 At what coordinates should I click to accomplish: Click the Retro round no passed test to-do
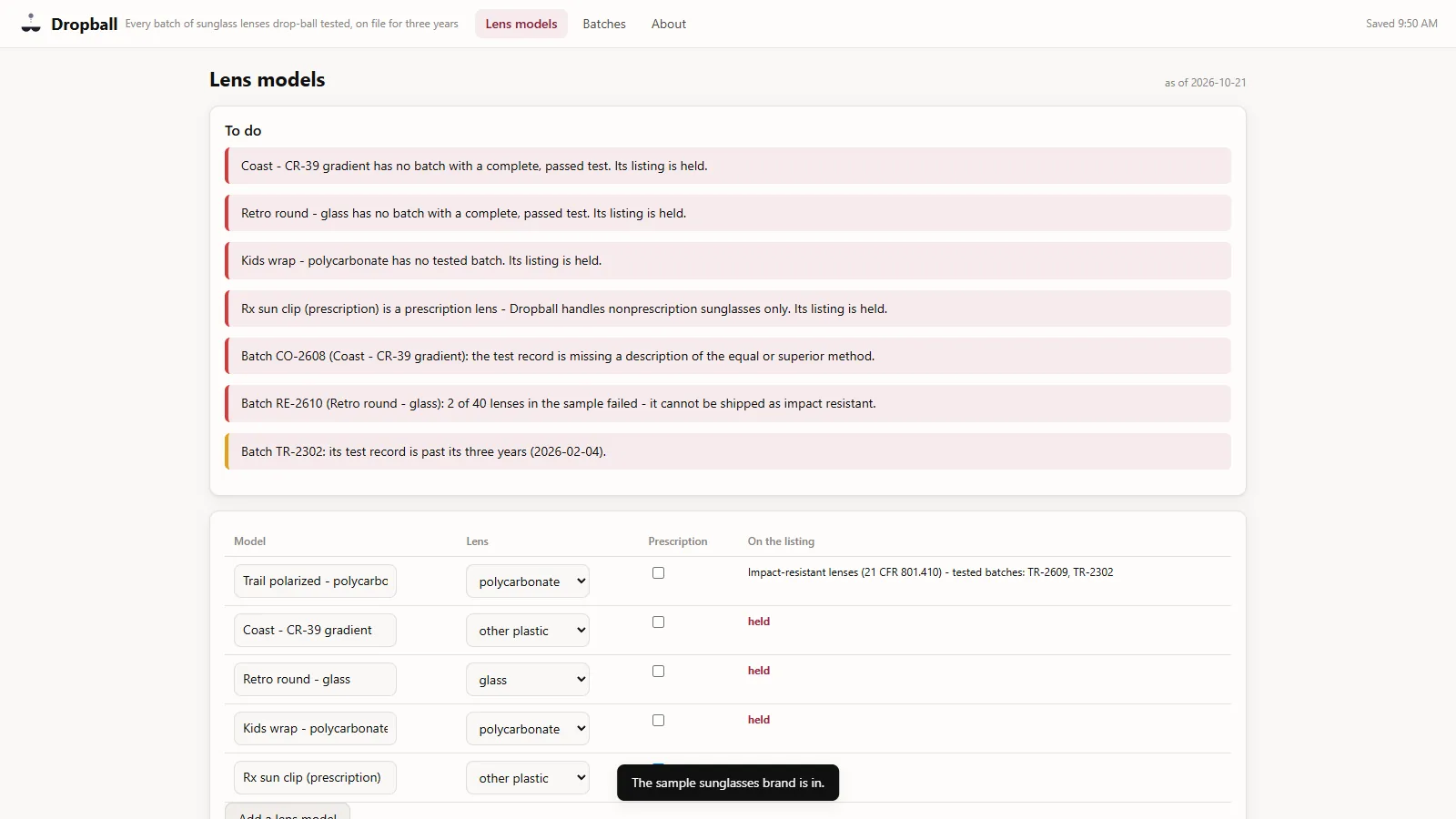[728, 213]
